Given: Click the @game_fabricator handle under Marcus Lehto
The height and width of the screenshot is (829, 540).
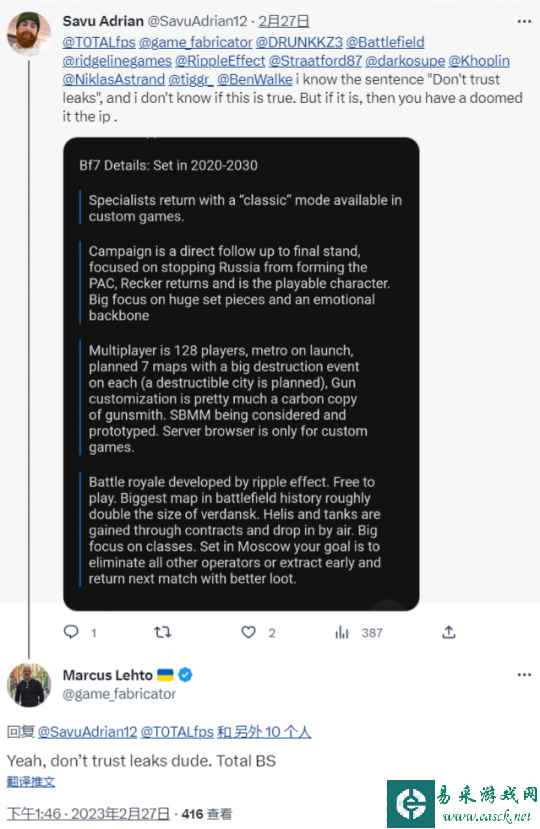Looking at the screenshot, I should pos(119,694).
